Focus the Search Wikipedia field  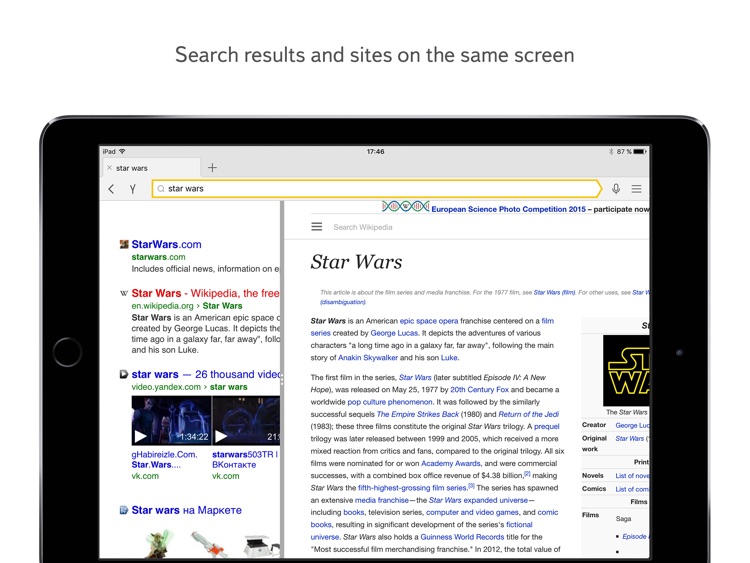(x=363, y=227)
